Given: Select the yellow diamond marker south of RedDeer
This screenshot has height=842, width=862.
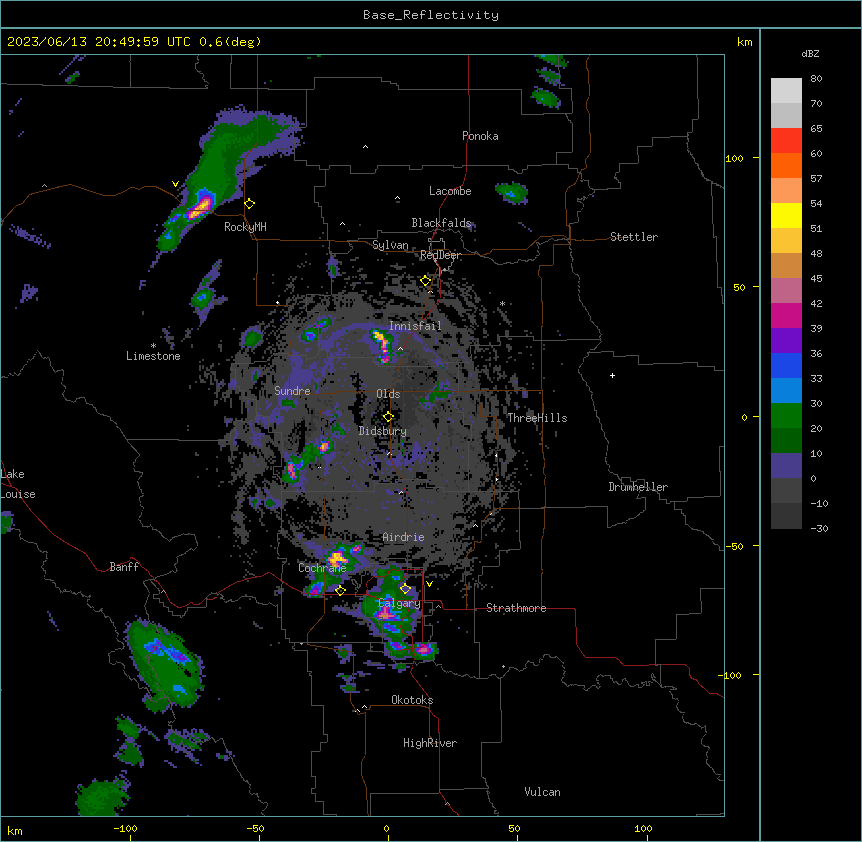Looking at the screenshot, I should (x=426, y=281).
